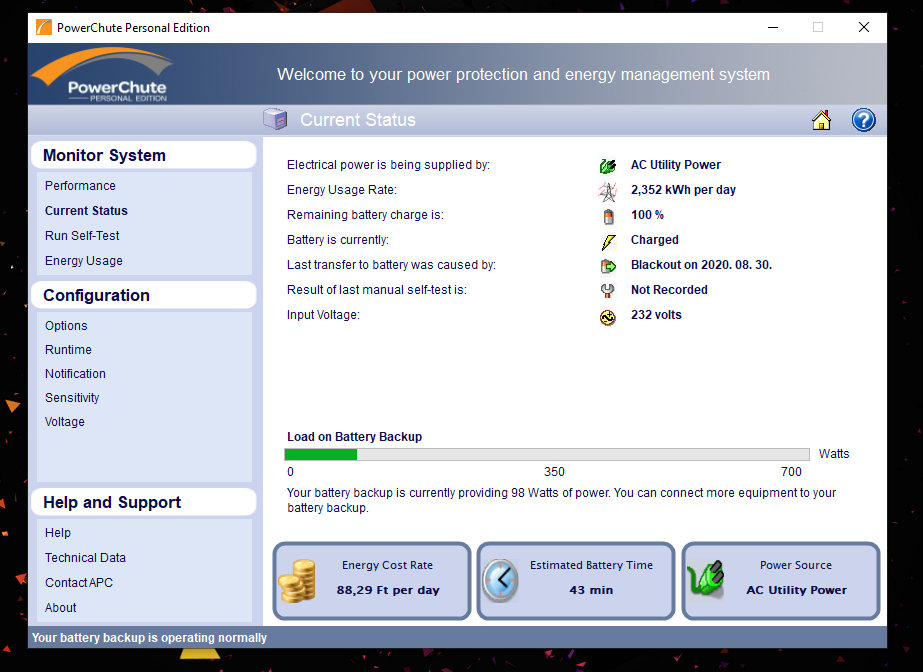Open Technical Data

pos(85,558)
